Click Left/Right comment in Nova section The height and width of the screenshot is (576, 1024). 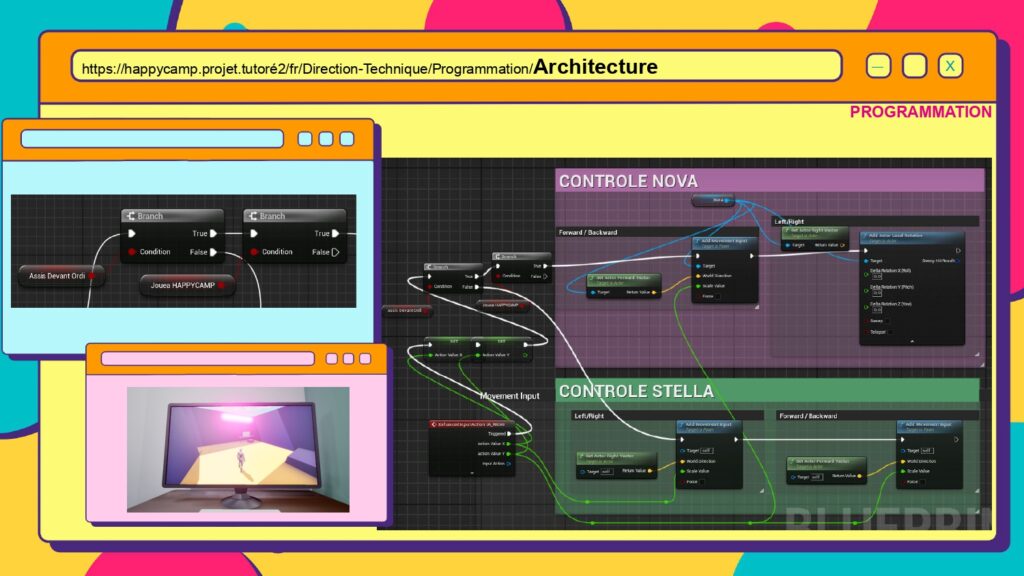click(x=875, y=221)
